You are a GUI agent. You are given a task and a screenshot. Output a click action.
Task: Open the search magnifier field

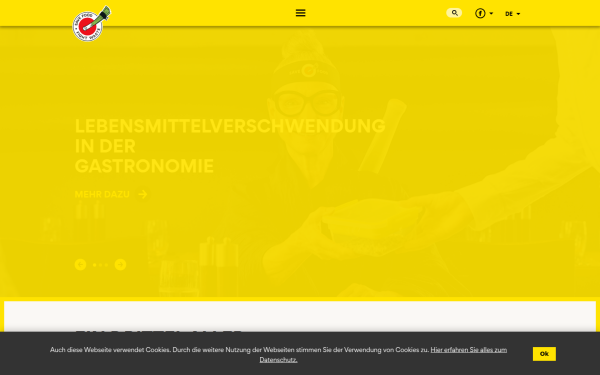454,13
